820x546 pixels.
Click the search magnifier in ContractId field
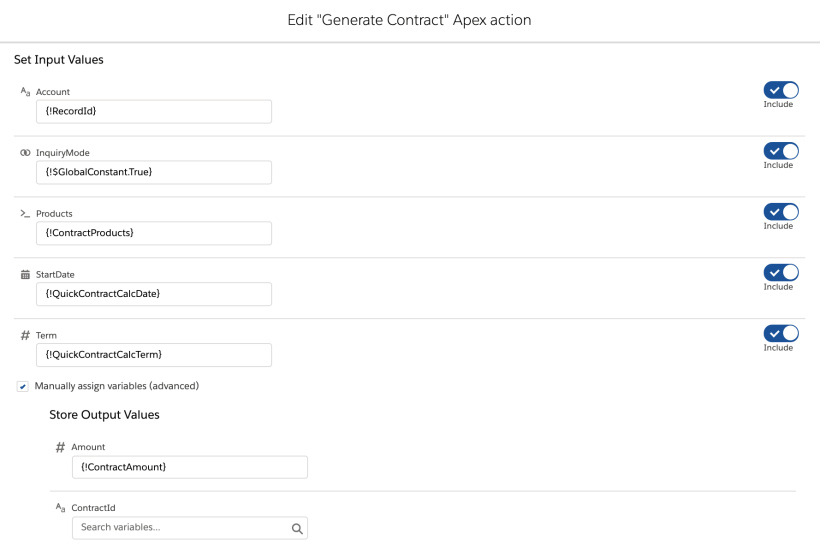pyautogui.click(x=297, y=528)
